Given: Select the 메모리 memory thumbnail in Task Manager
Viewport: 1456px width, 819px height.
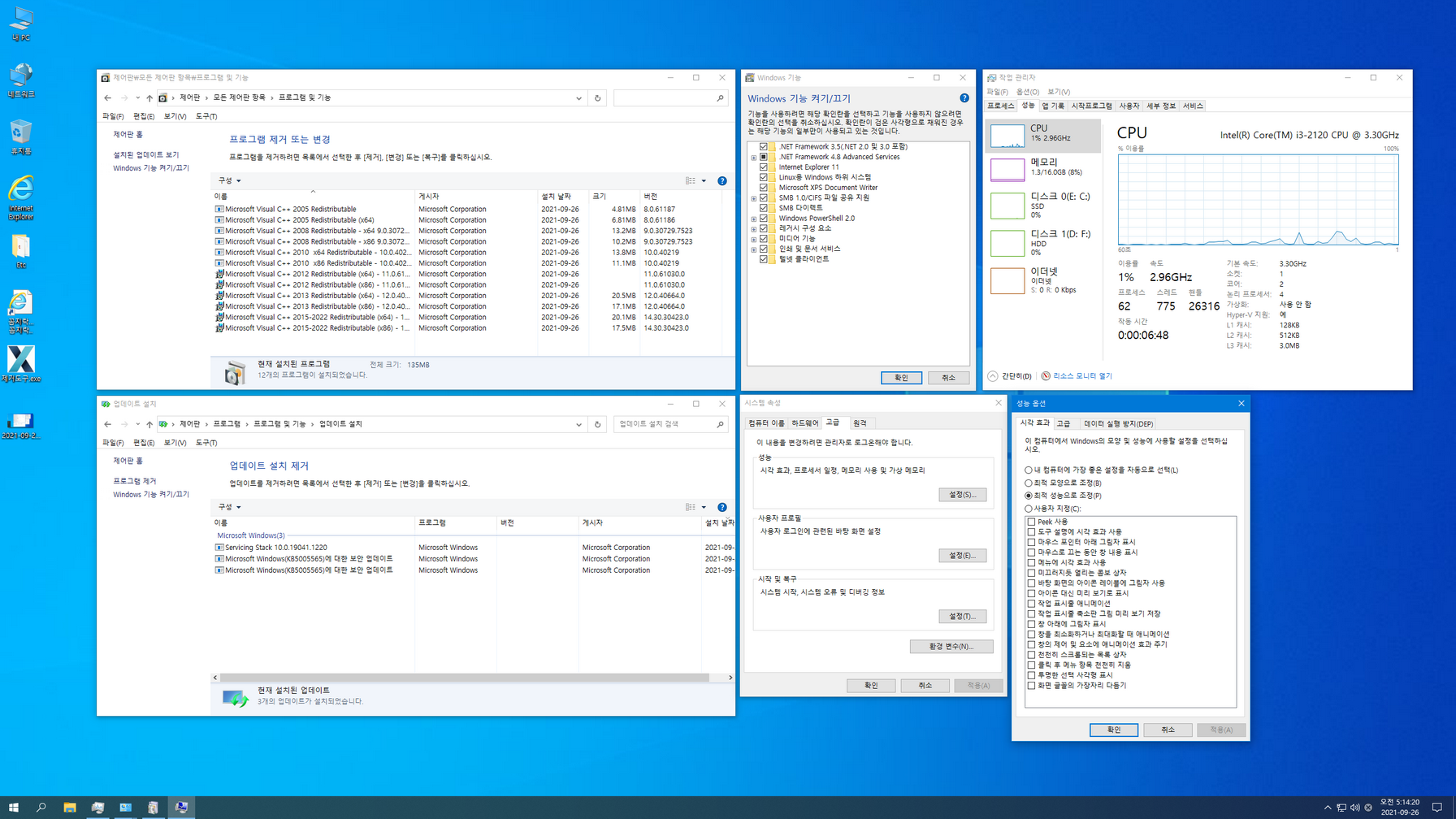Looking at the screenshot, I should 1007,169.
